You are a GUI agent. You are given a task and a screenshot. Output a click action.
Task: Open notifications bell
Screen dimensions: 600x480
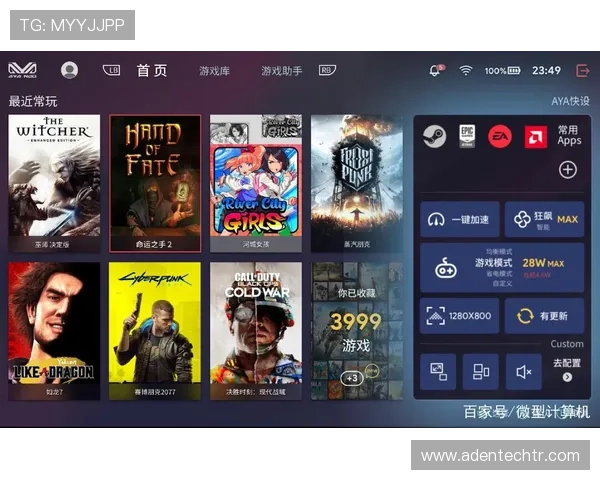tap(435, 70)
